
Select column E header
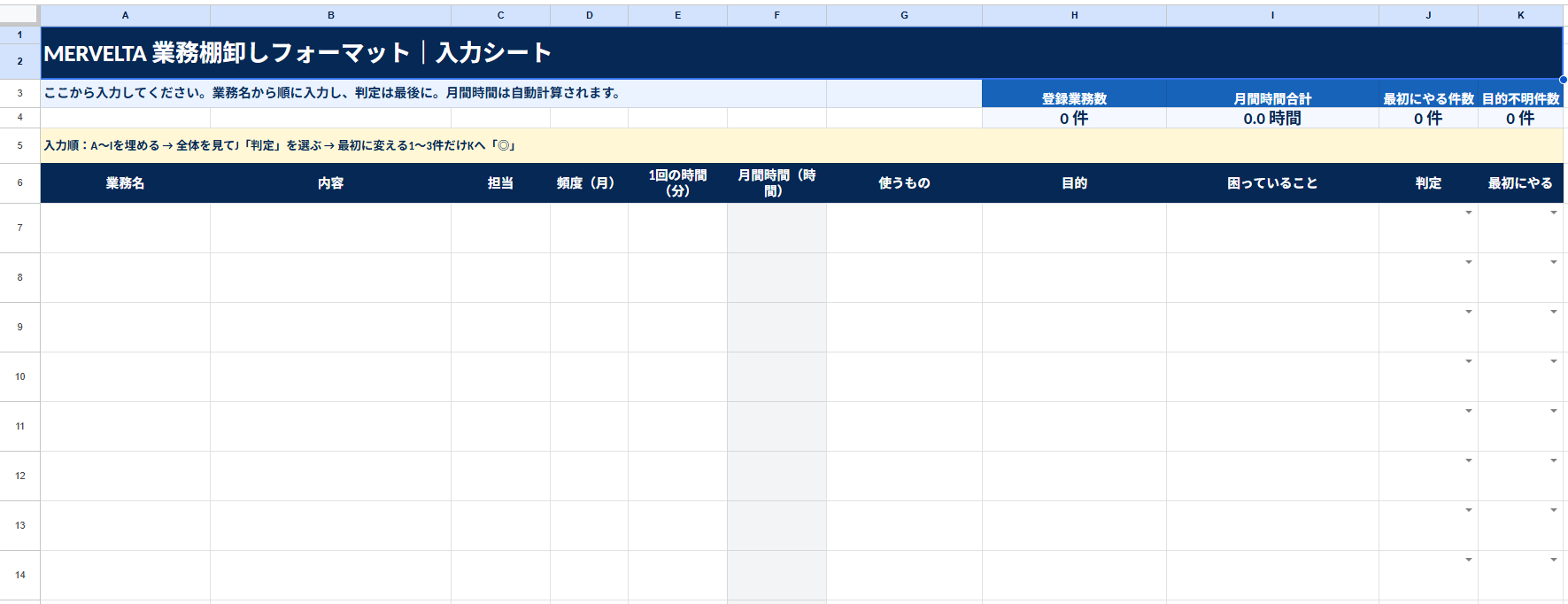click(x=678, y=15)
